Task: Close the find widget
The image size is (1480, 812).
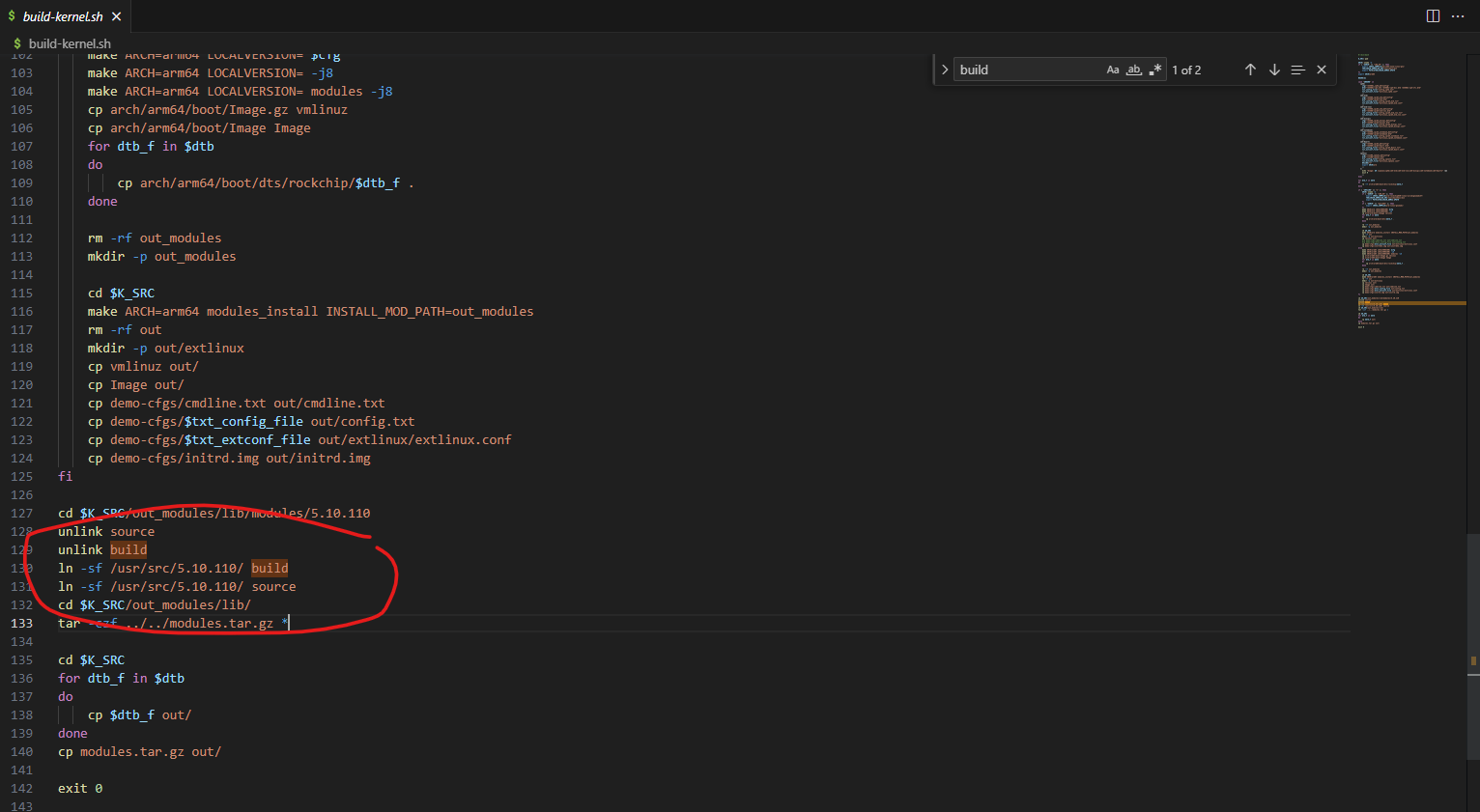Action: point(1322,70)
